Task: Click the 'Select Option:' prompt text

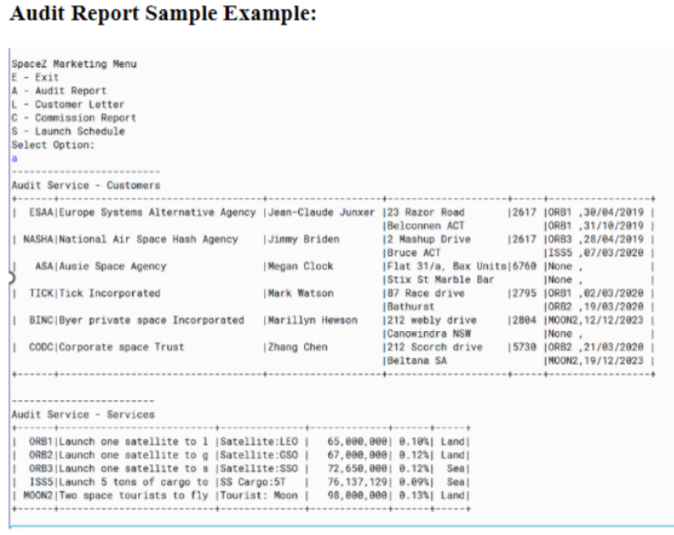Action: (x=53, y=145)
